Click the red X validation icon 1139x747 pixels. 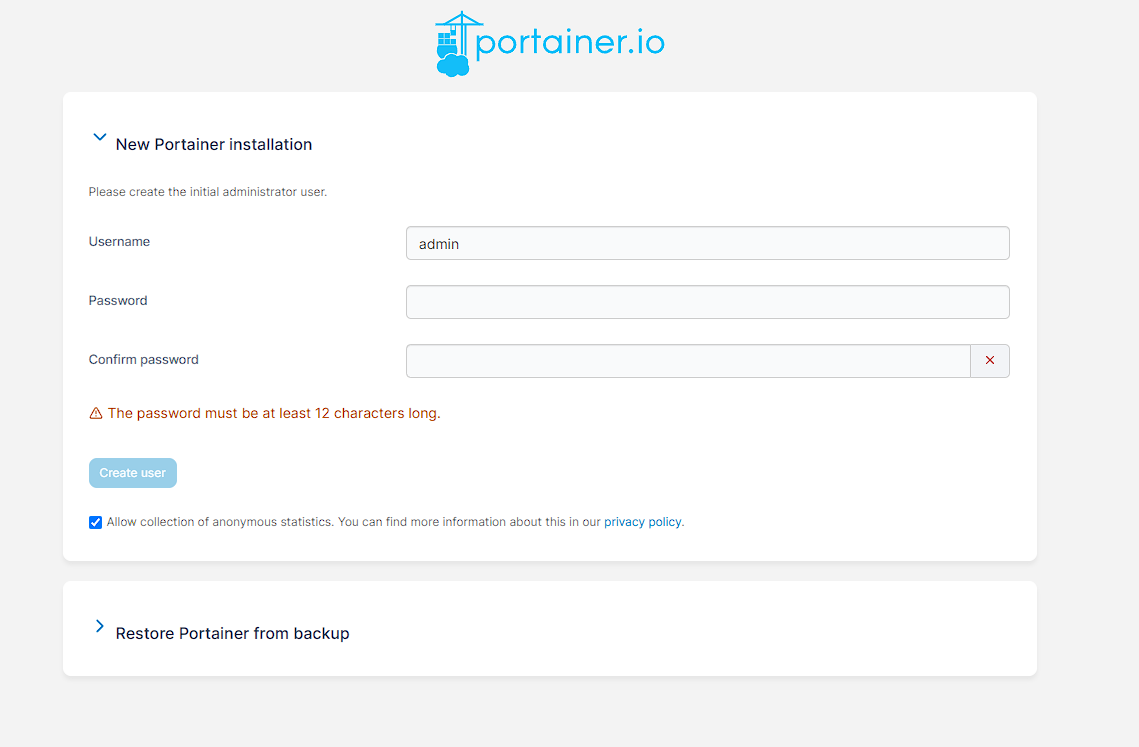(989, 360)
